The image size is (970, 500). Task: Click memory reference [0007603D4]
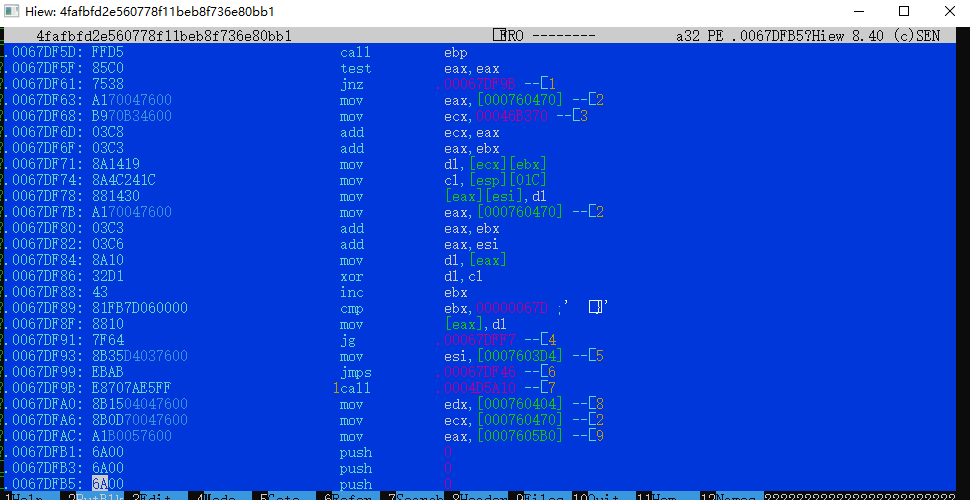point(519,357)
